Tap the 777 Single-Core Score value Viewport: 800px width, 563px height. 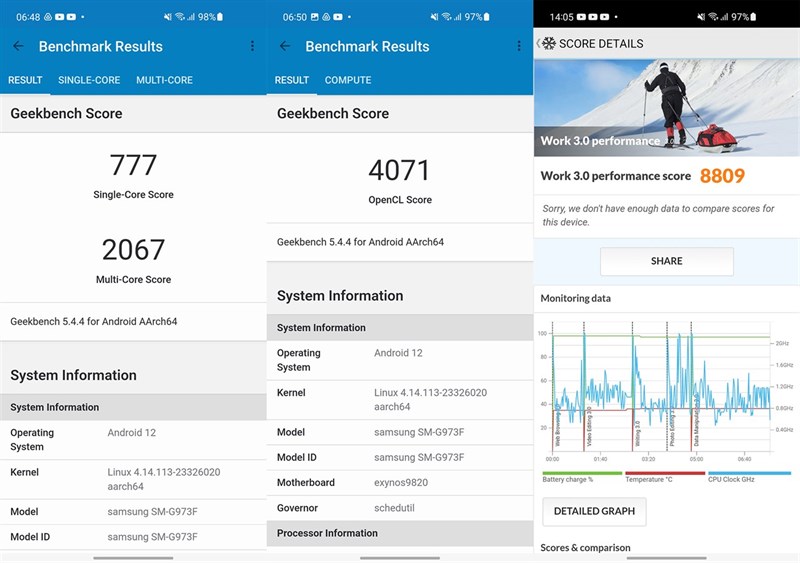(133, 165)
